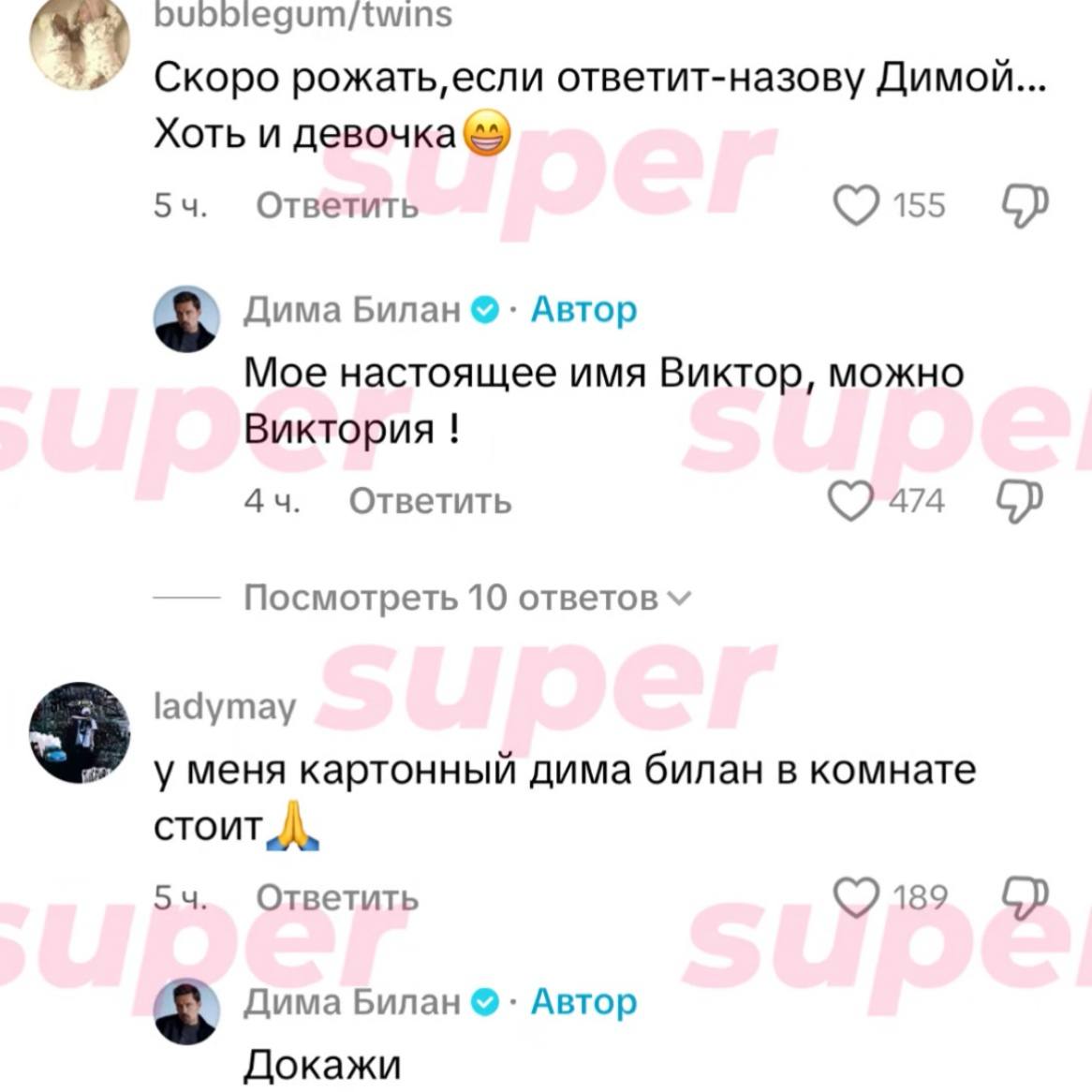Open the ladymay username link
This screenshot has width=1092, height=1092.
click(224, 707)
